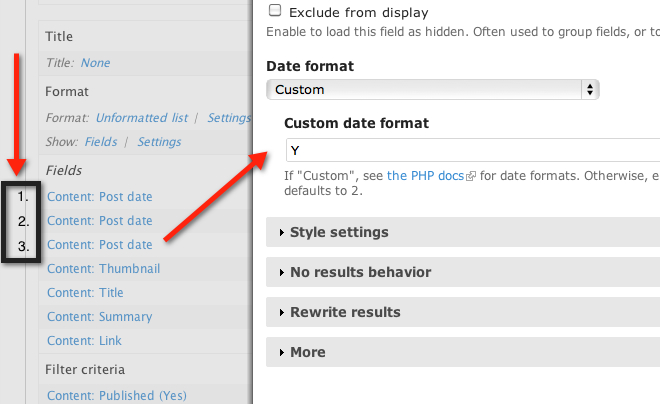This screenshot has height=404, width=660.
Task: Expand the More section
Action: coord(307,352)
